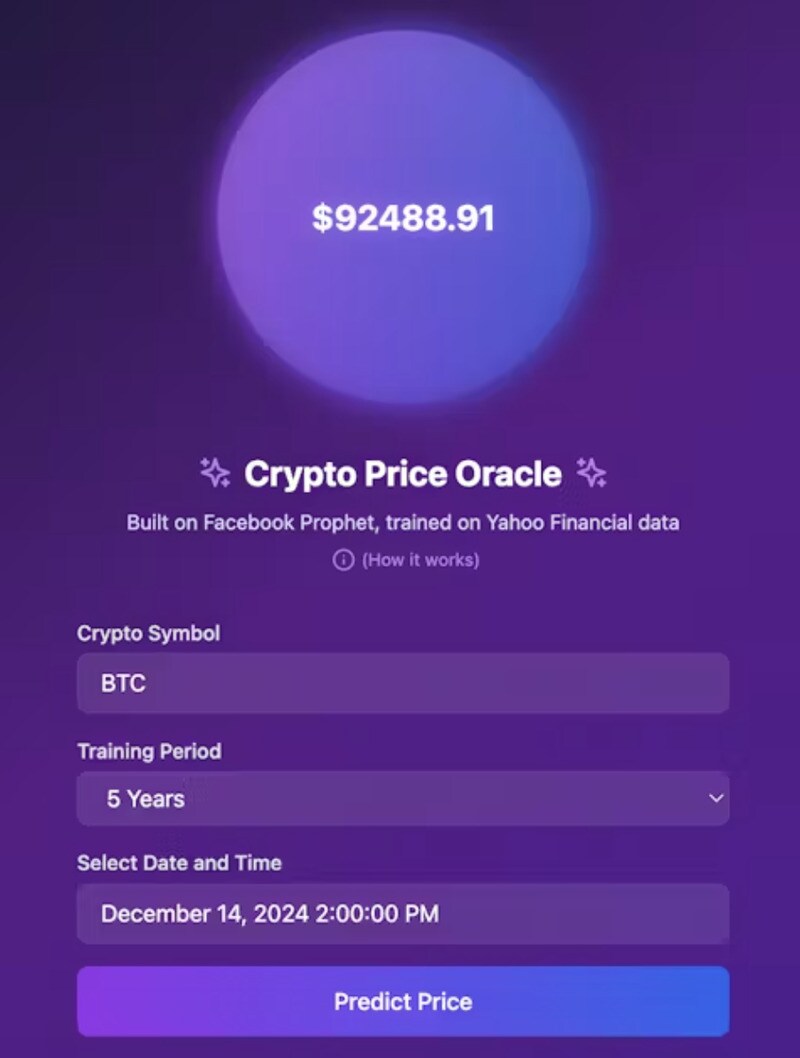Click the Training Period label
The height and width of the screenshot is (1058, 800).
point(149,751)
